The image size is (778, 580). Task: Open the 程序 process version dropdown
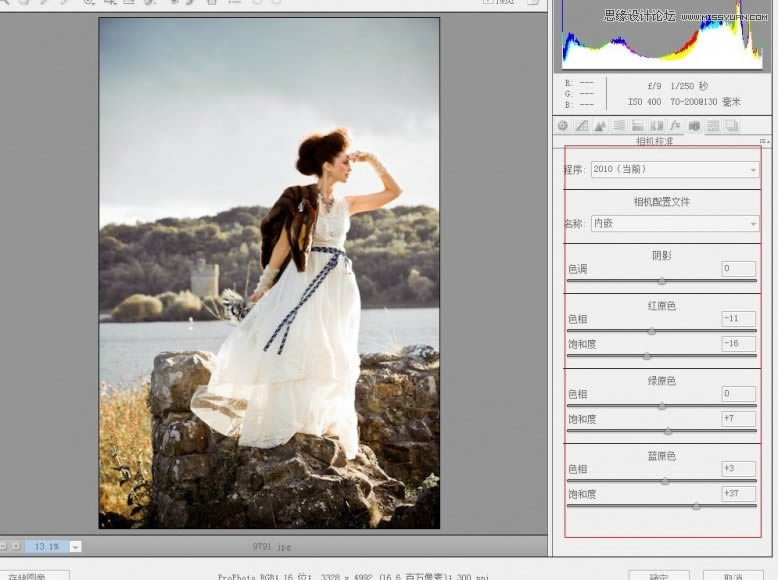[x=675, y=169]
